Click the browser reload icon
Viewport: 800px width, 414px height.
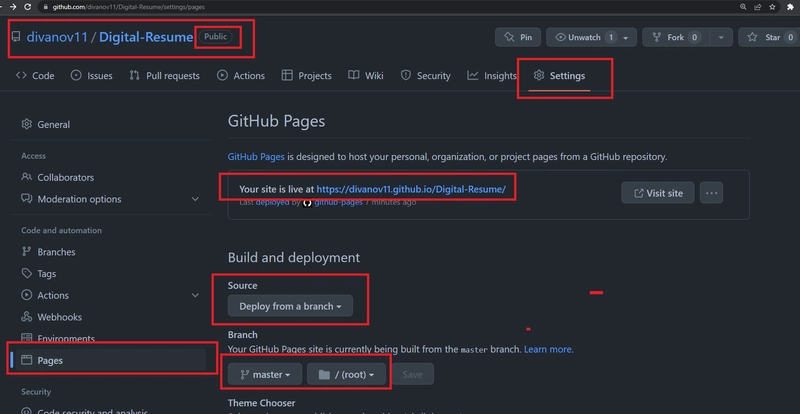pos(28,7)
